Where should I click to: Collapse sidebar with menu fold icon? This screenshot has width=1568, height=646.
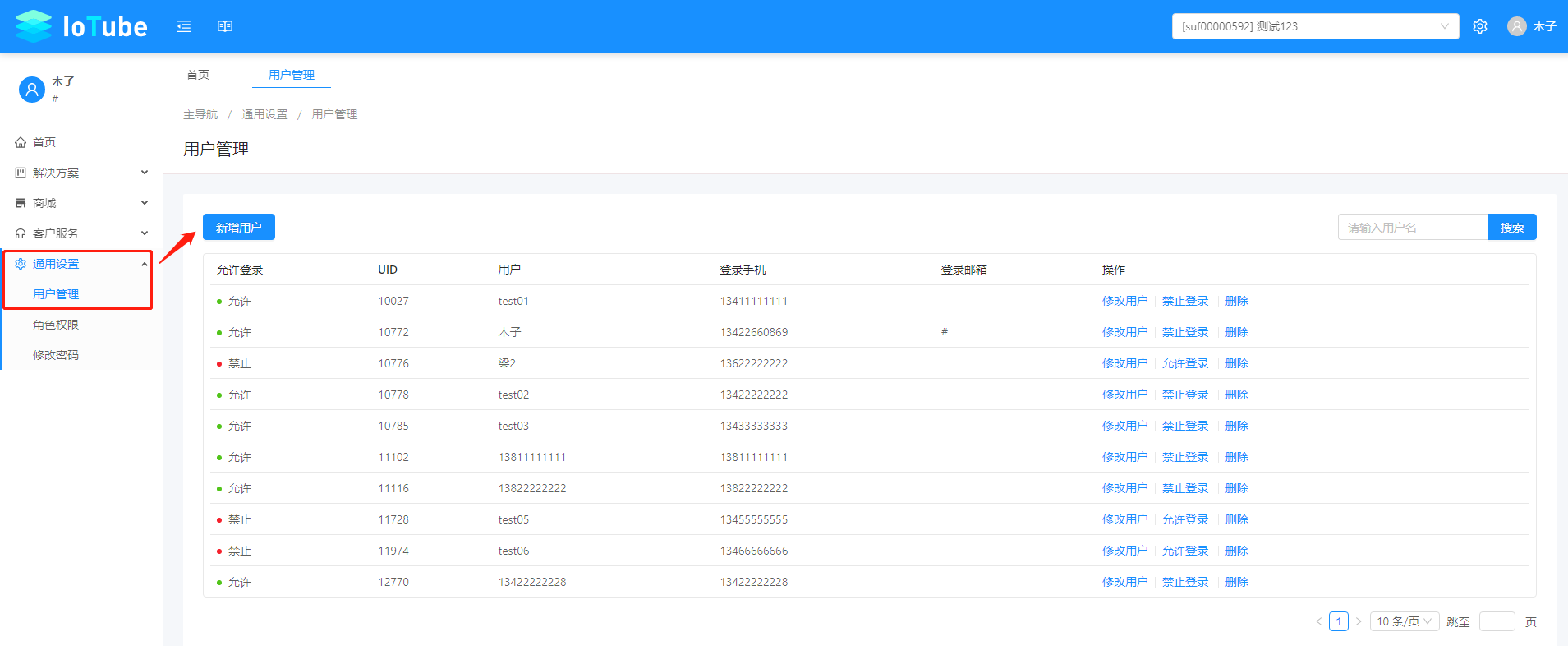(x=184, y=26)
